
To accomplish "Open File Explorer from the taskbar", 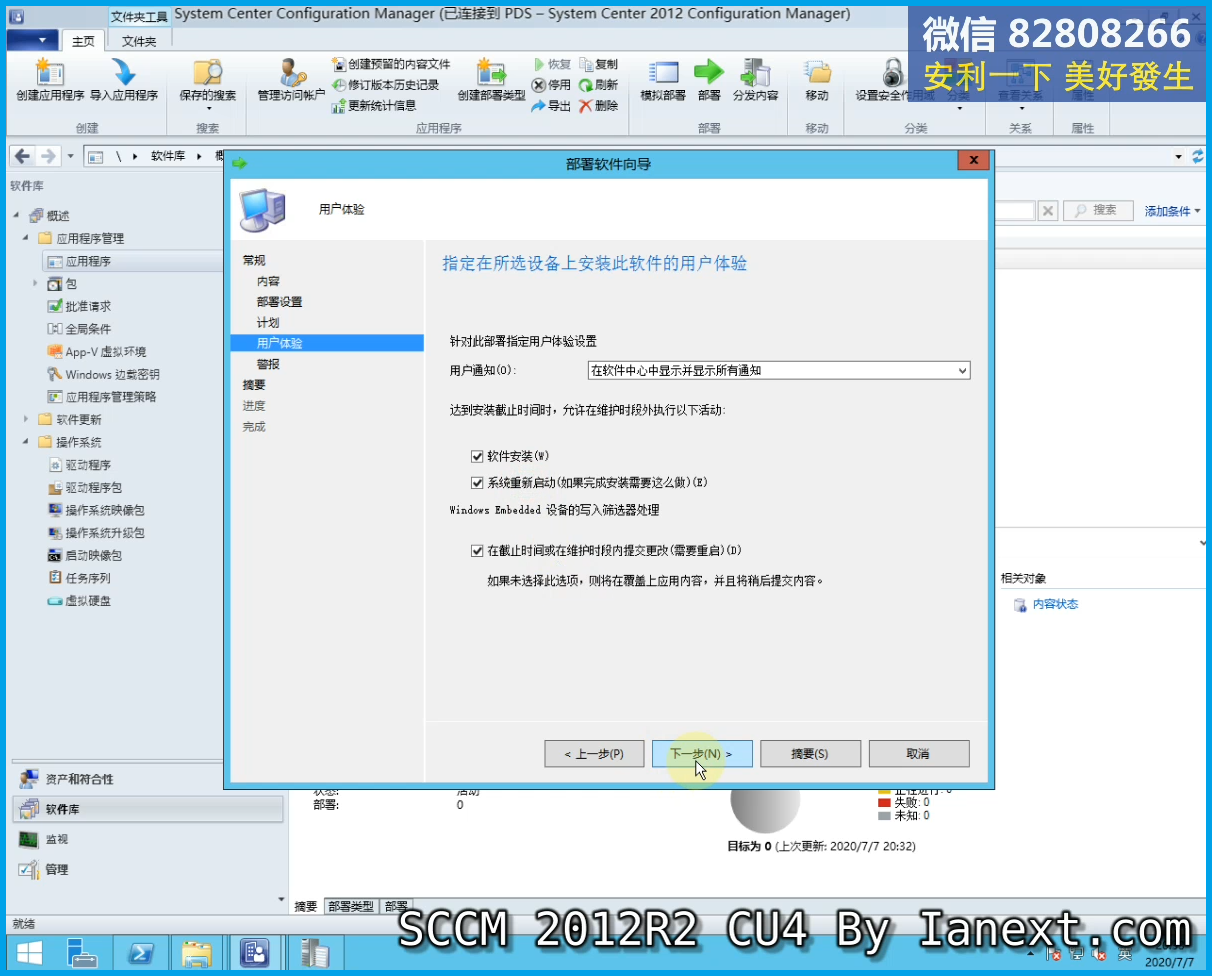I will (196, 953).
